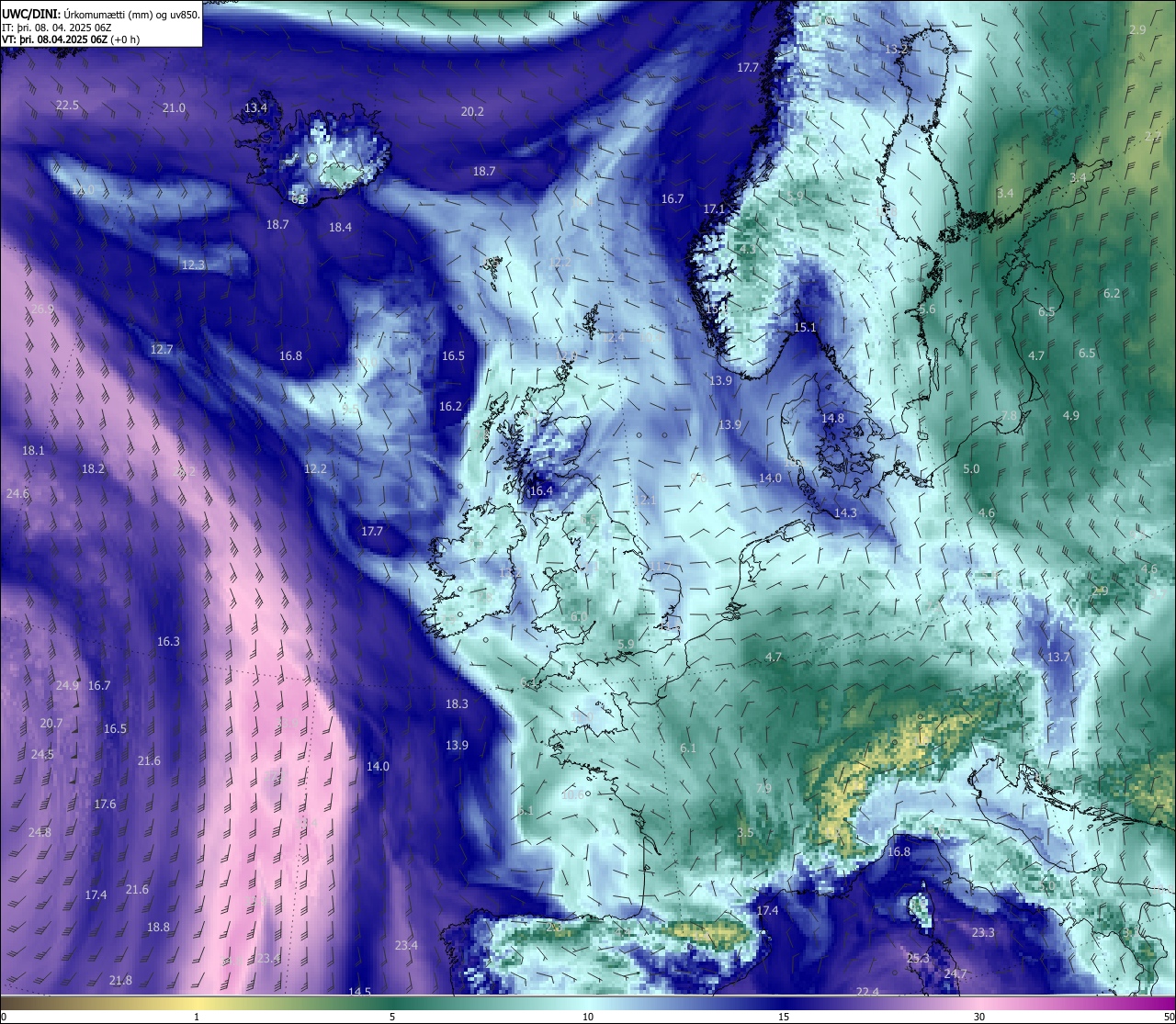Click the 1 tick on the color scale
The height and width of the screenshot is (1024, 1176).
197,1017
